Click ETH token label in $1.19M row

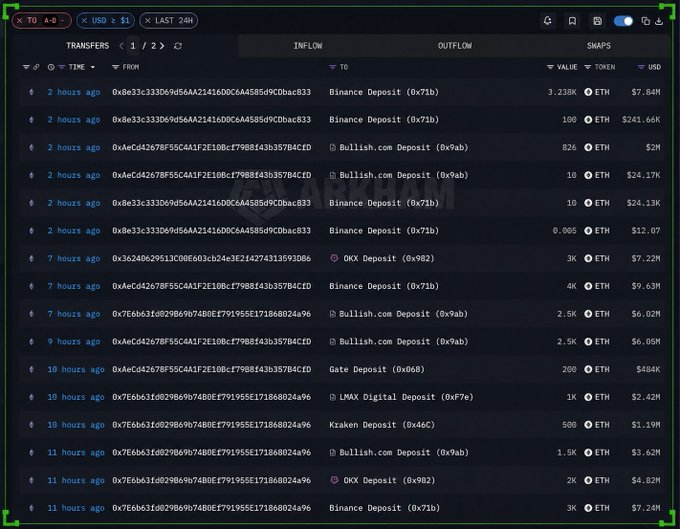(x=602, y=425)
